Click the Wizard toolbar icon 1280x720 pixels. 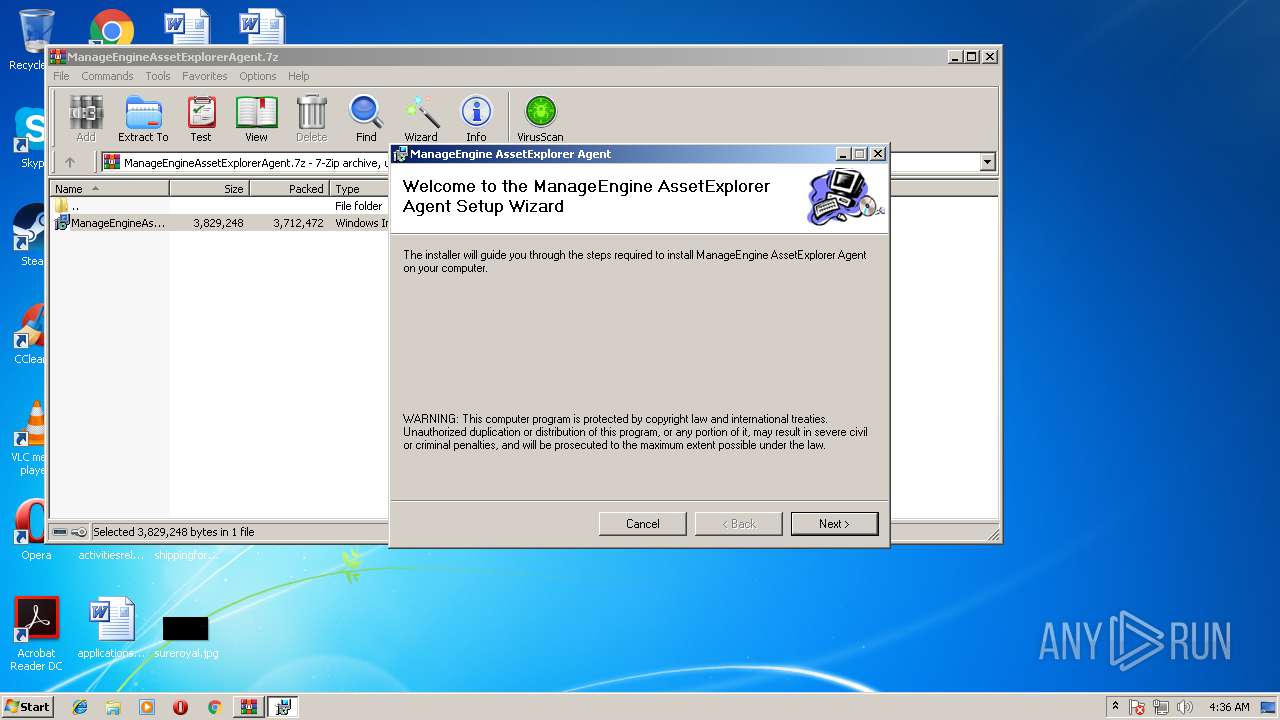coord(421,119)
